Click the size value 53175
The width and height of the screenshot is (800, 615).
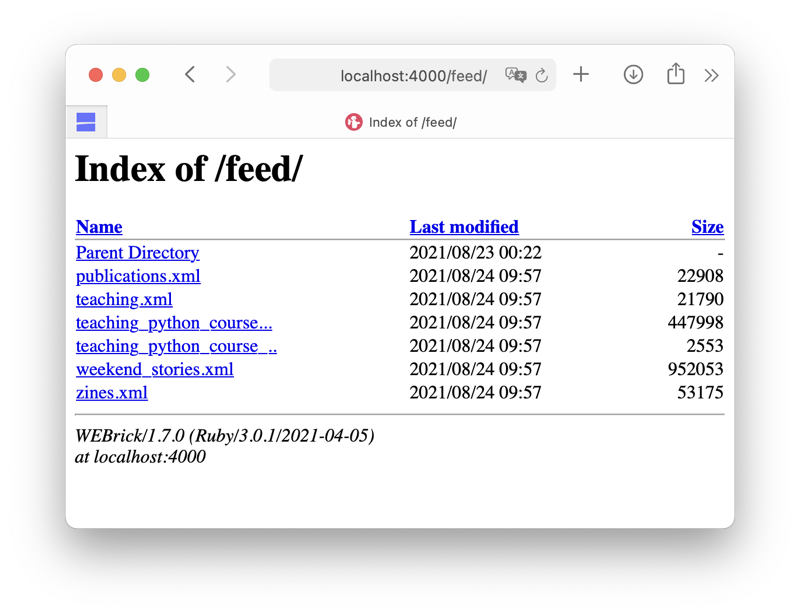(x=700, y=392)
